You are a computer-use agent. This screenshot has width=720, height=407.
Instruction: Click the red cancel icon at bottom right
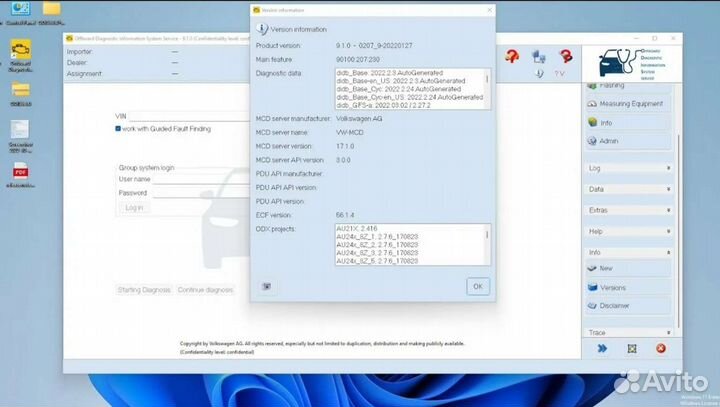point(660,348)
